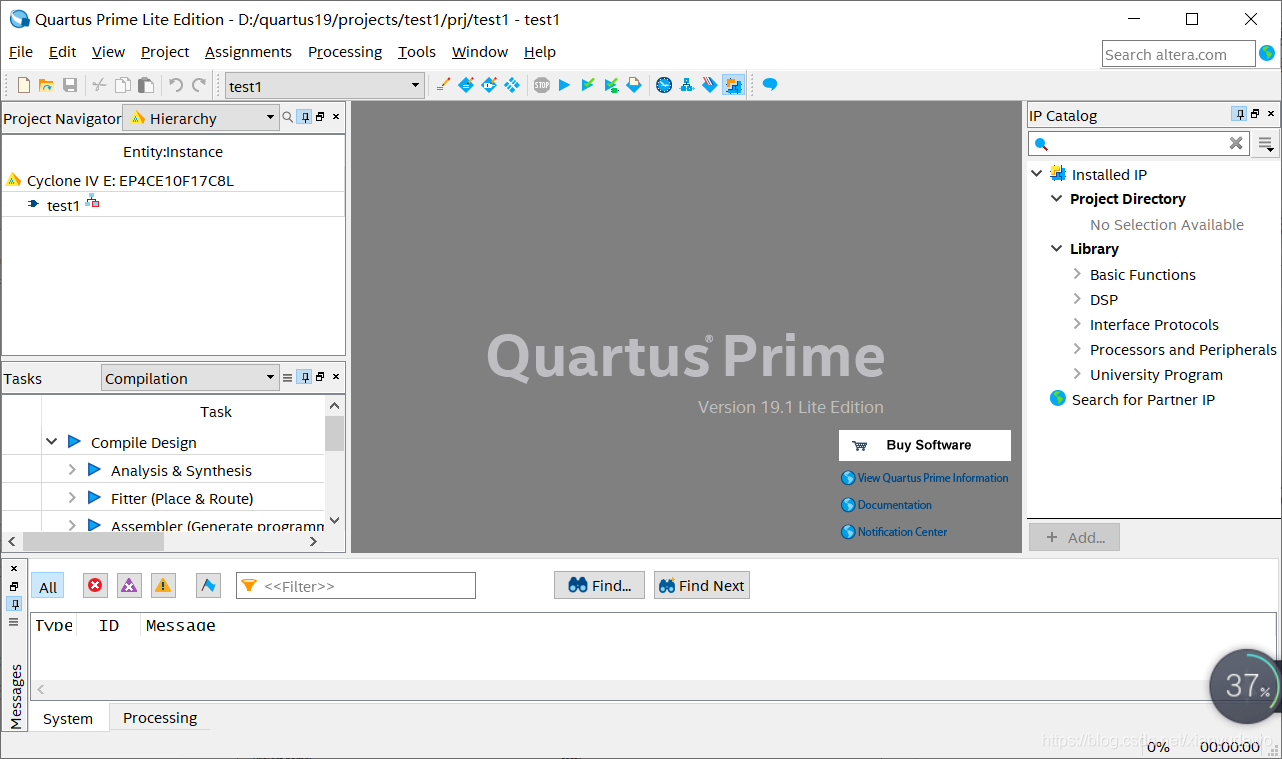Viewport: 1282px width, 759px height.
Task: Click the Project Navigator search magnifier icon
Action: coord(288,117)
